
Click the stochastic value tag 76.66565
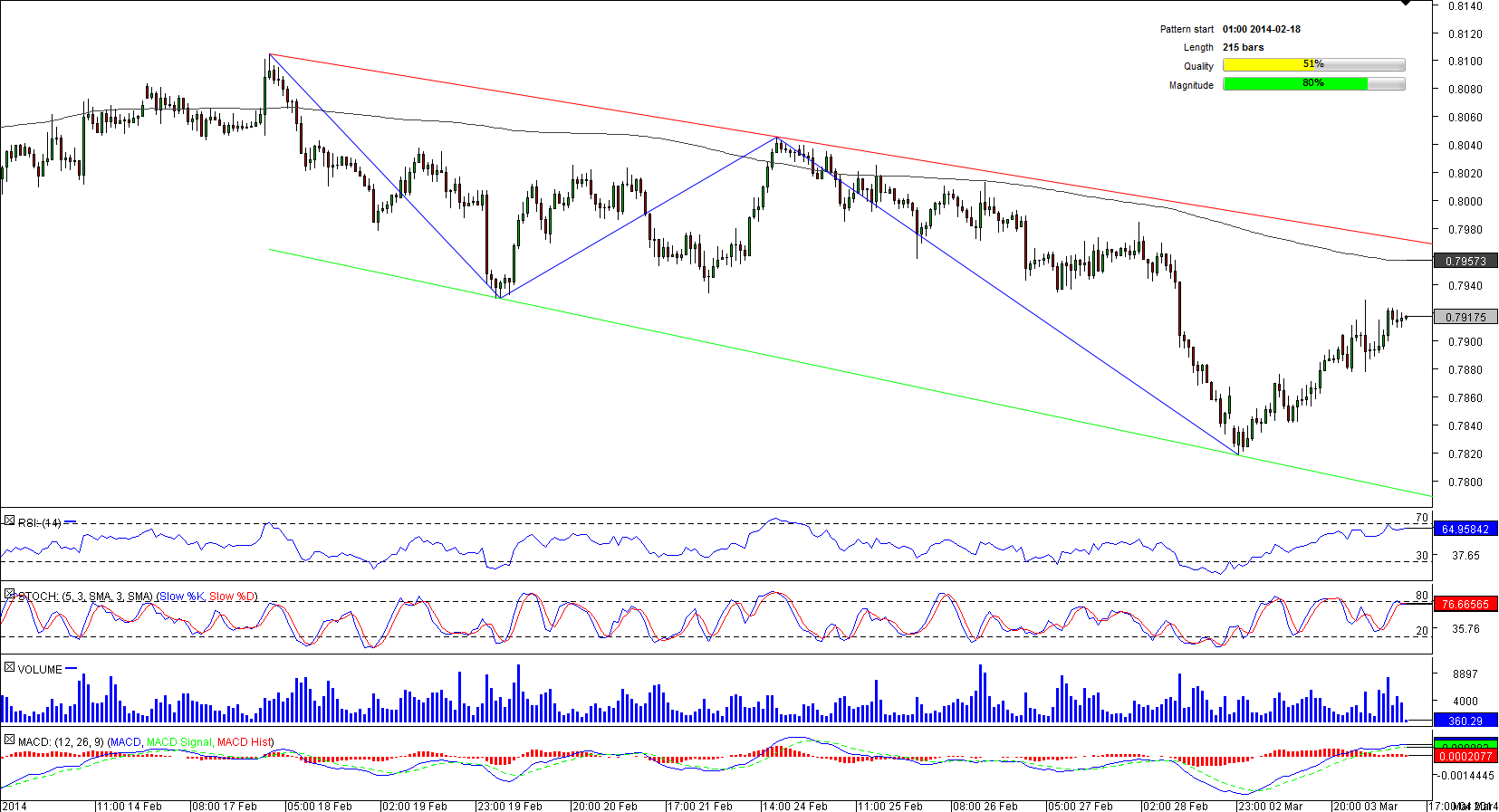1465,604
